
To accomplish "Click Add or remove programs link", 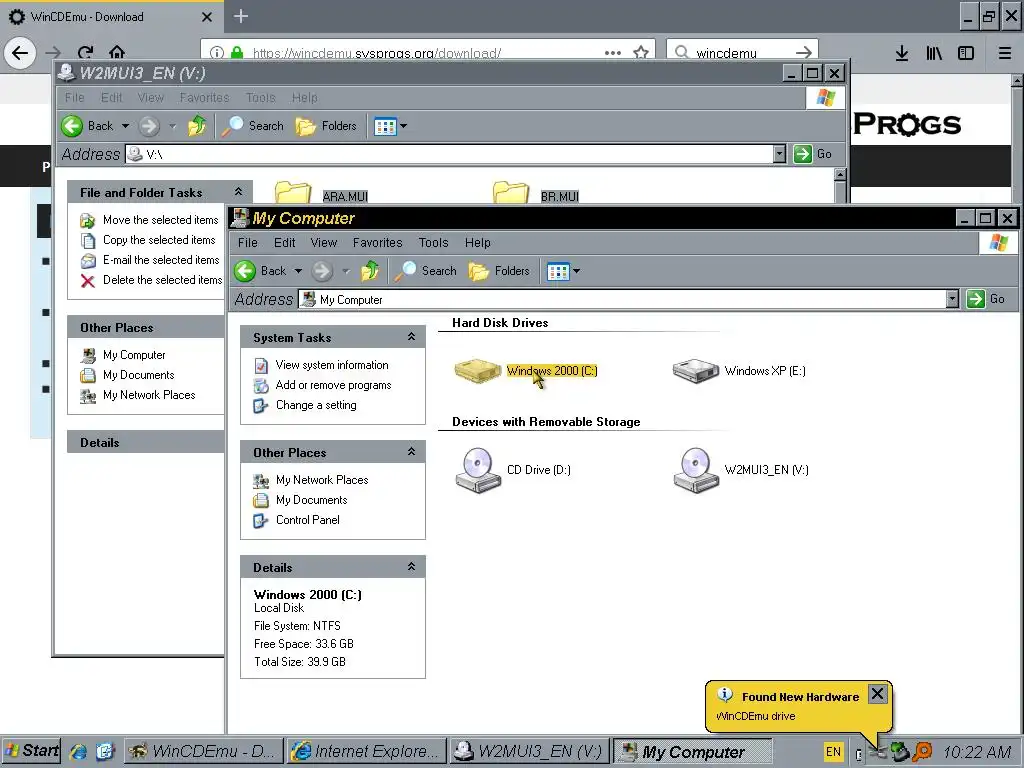I will (333, 385).
